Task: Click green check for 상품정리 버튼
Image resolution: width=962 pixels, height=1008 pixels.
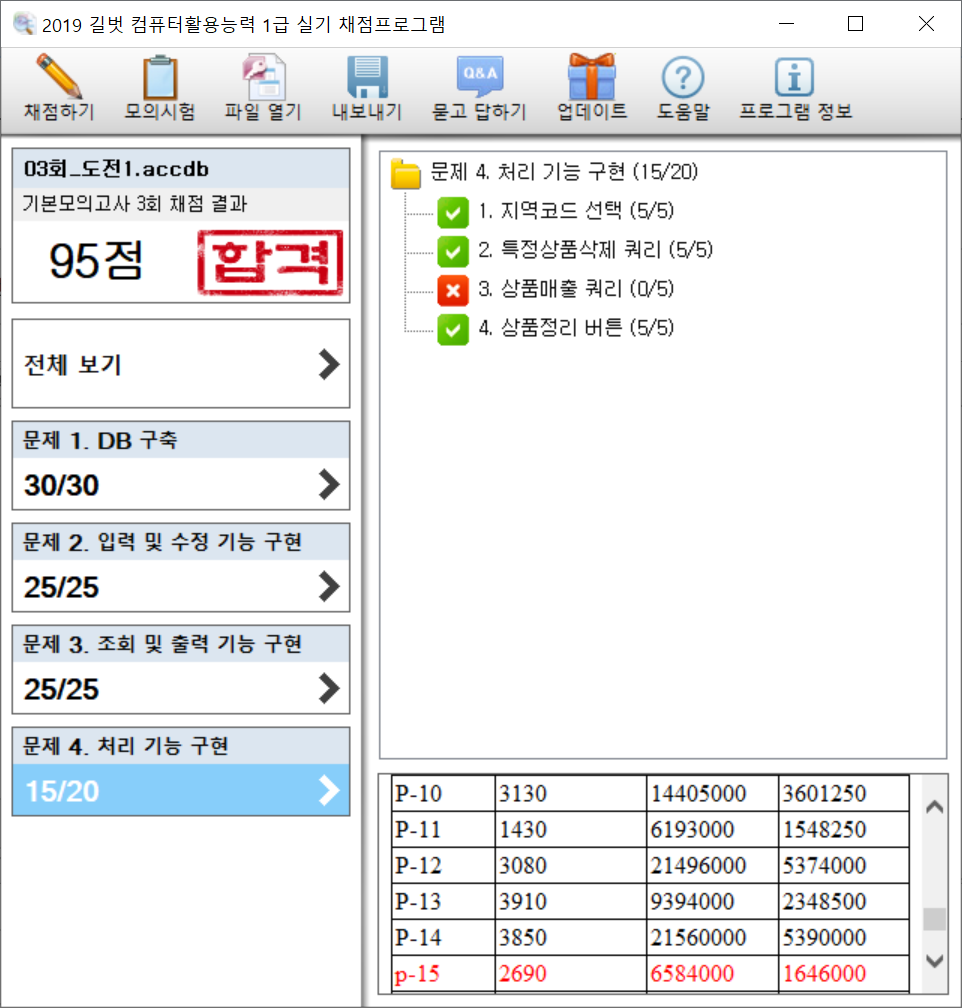Action: (x=453, y=328)
